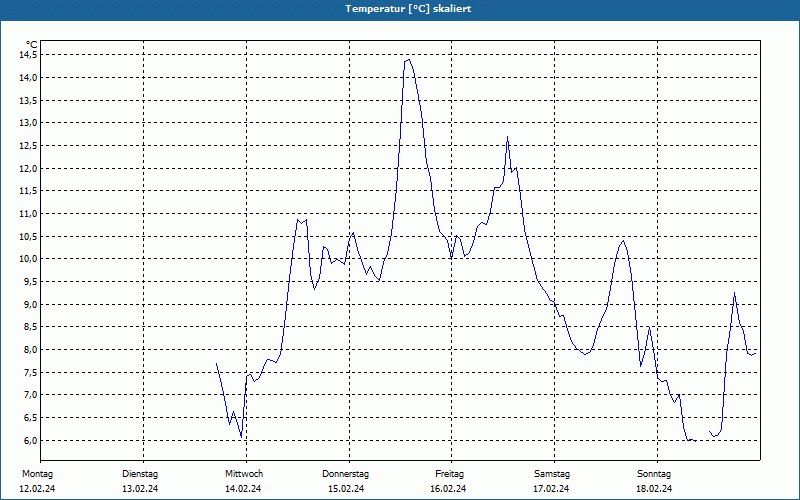Select the 8,5 axis value
Screen dimensions: 800x500
[x=30, y=327]
